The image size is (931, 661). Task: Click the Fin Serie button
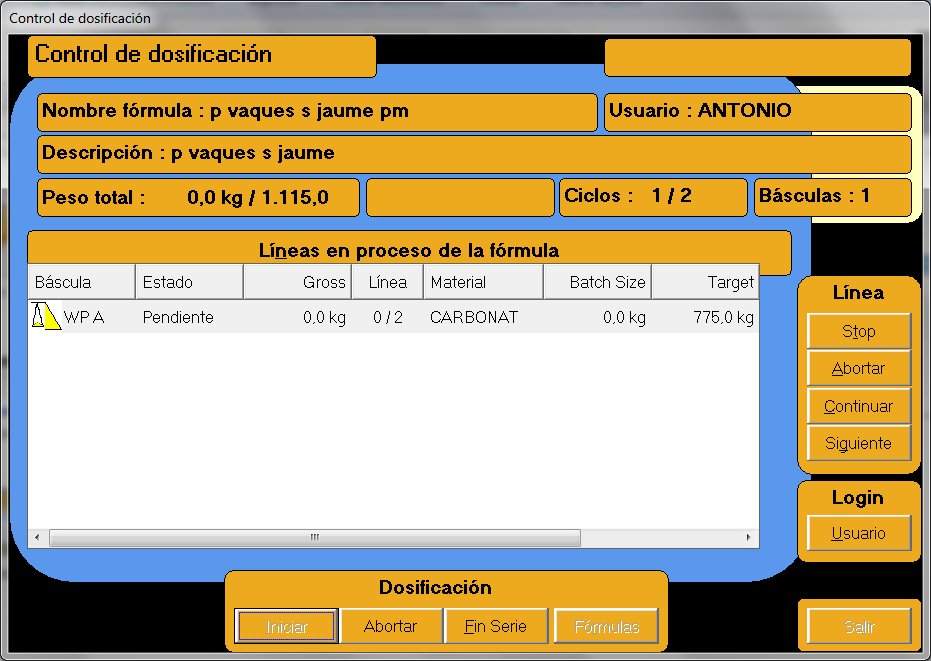pos(495,626)
